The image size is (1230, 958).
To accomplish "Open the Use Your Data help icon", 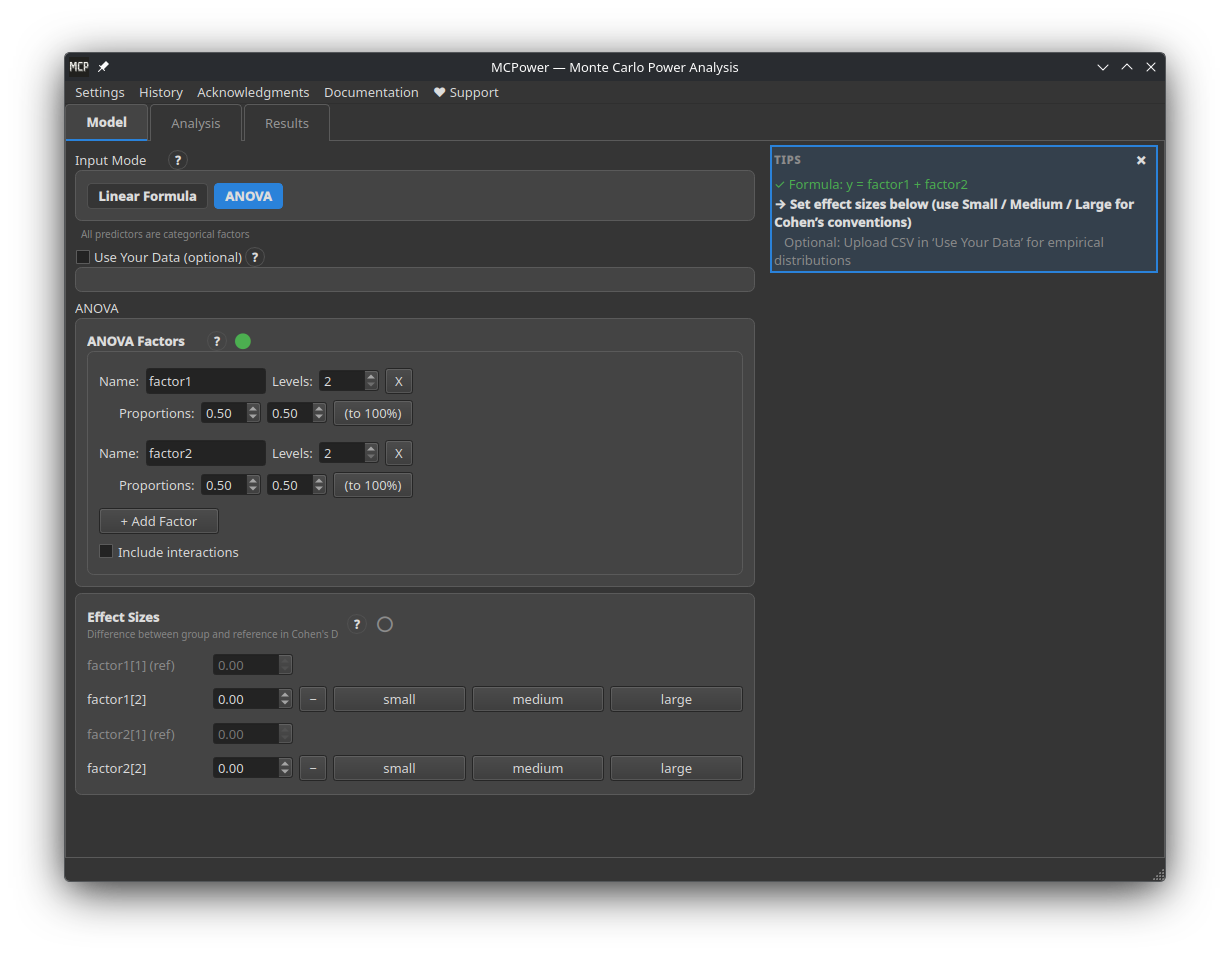I will [255, 257].
